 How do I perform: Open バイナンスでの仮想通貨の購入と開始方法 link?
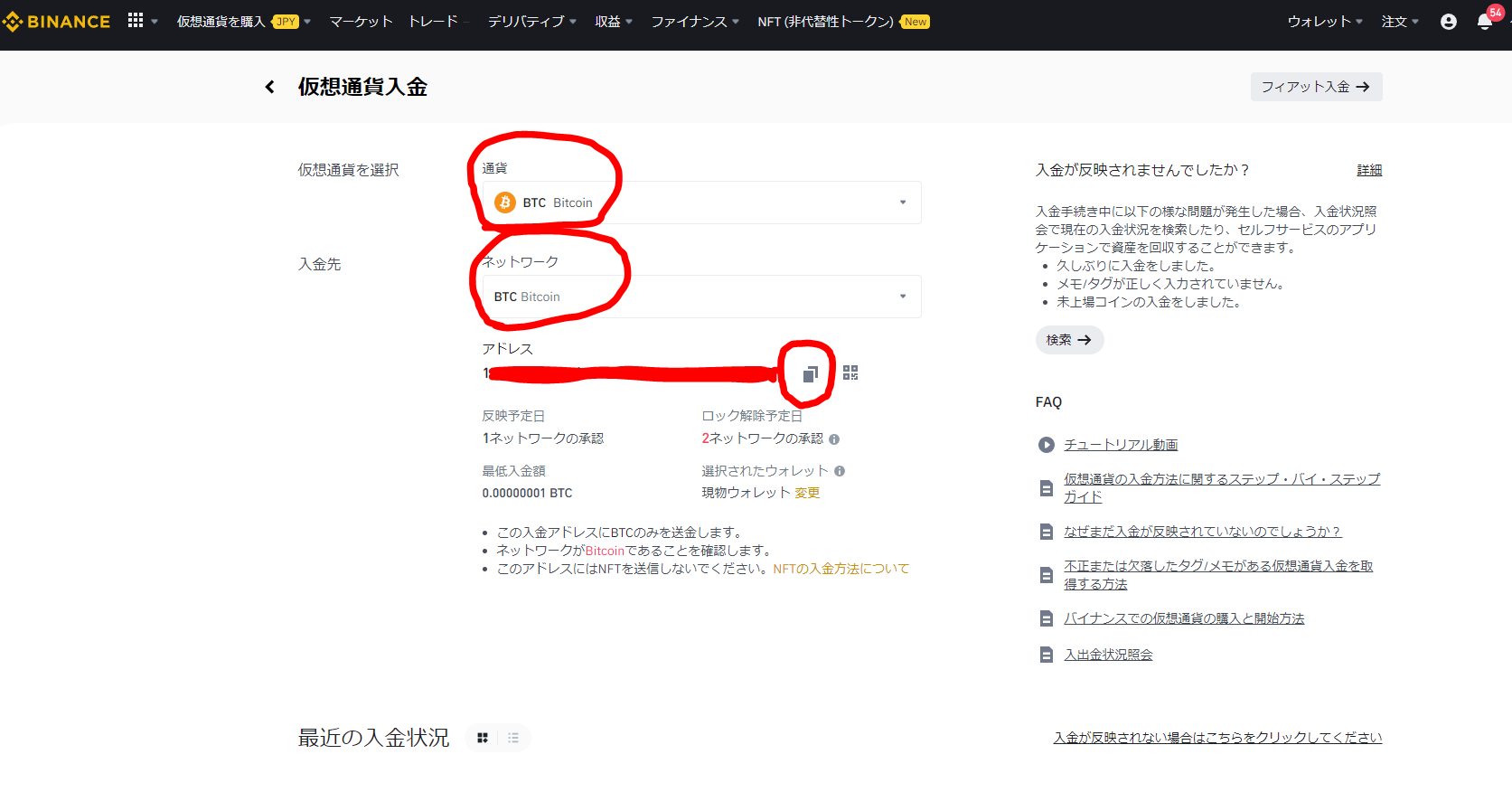tap(1184, 618)
